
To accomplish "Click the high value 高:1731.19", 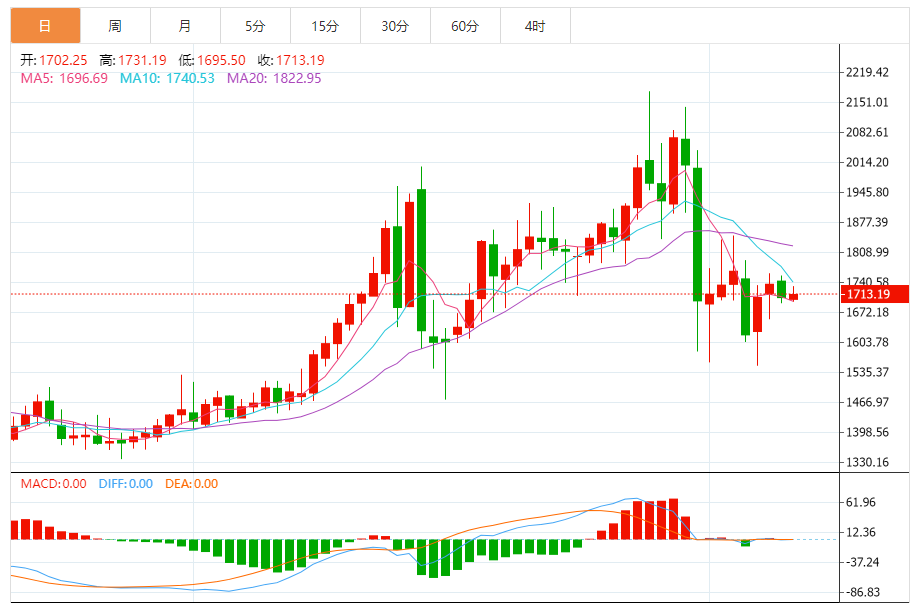I will [133, 60].
